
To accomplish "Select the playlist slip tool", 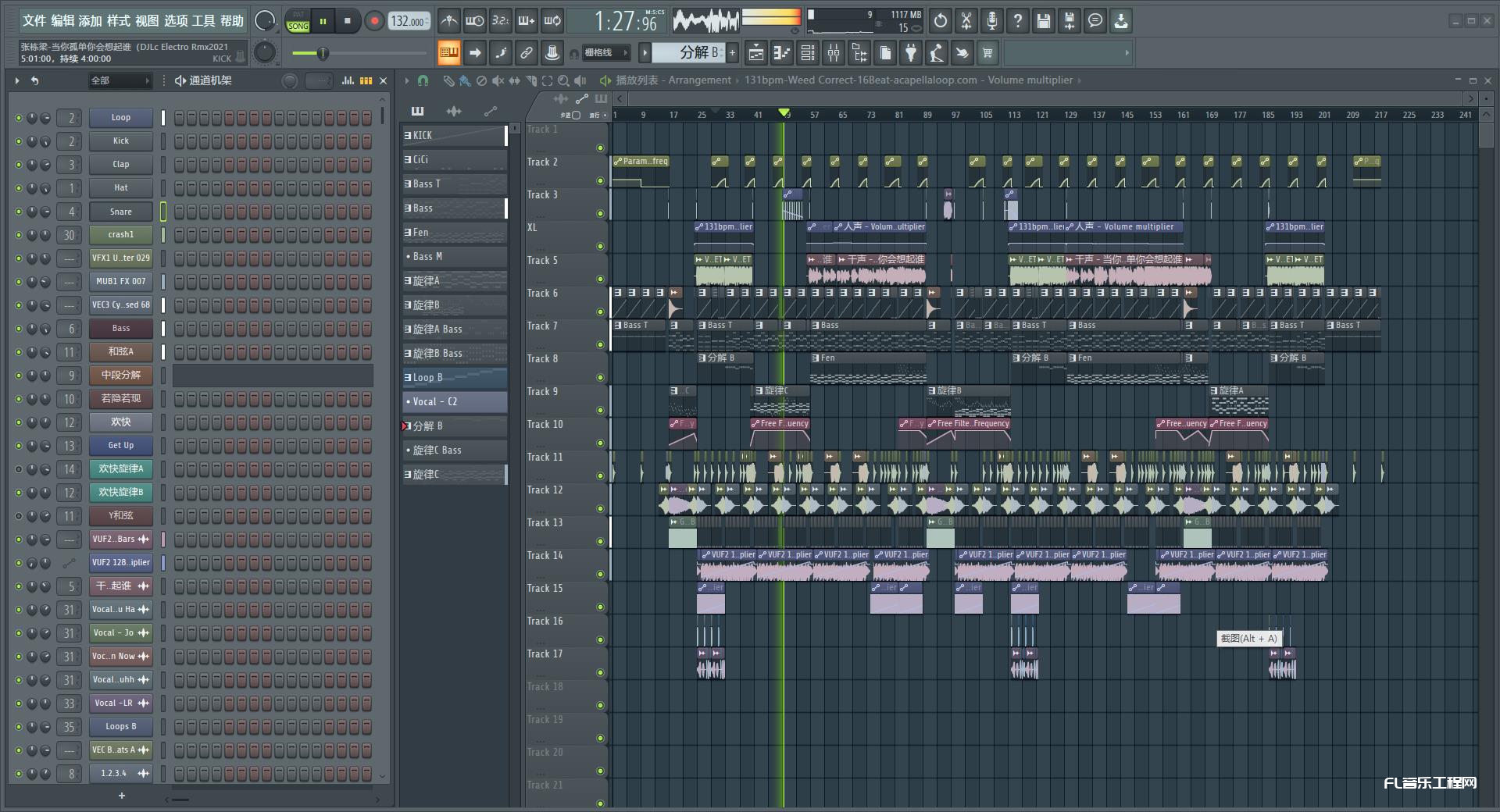I will click(514, 80).
